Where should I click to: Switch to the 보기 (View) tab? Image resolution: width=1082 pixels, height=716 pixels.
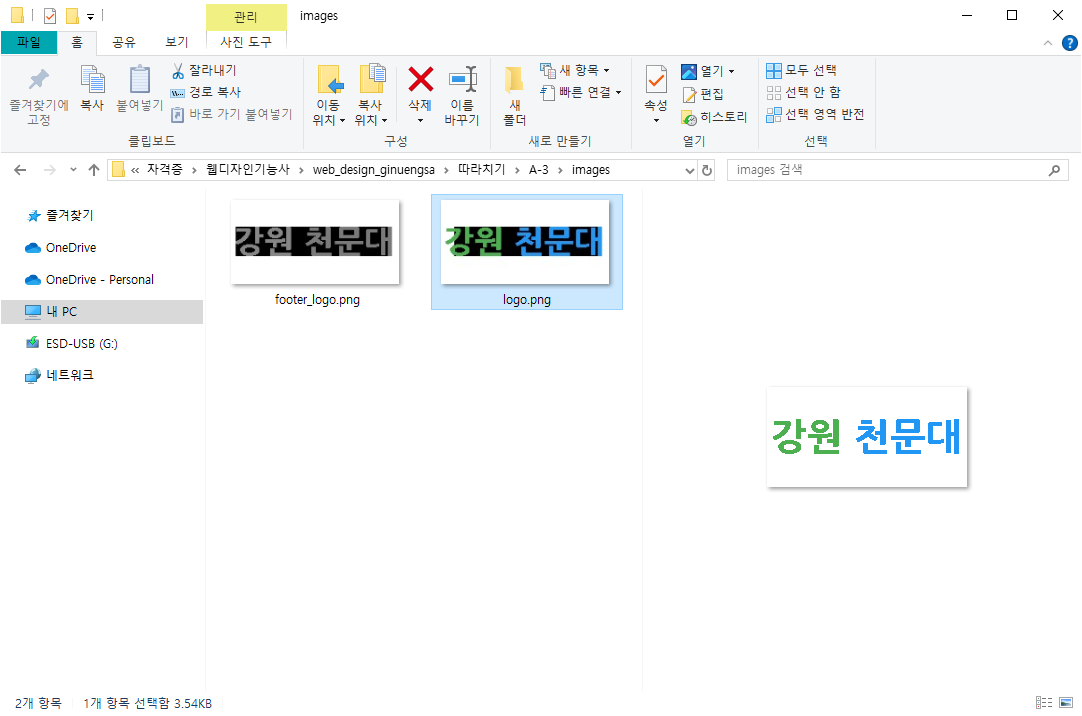pos(177,42)
